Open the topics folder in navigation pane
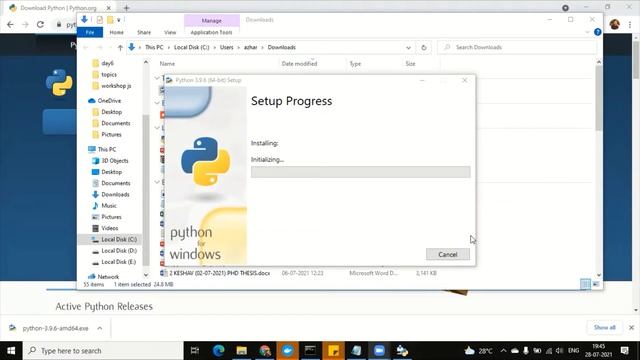The image size is (640, 360). tap(109, 75)
